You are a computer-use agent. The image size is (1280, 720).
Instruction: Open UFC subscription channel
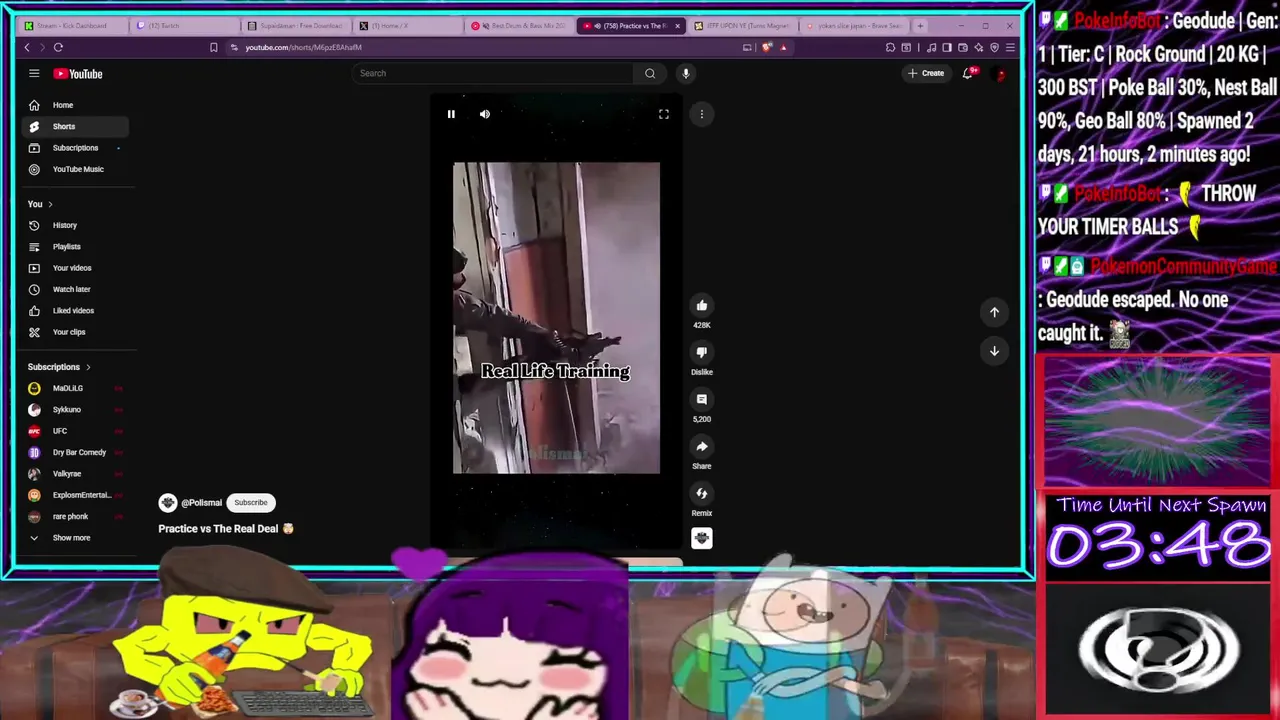(x=75, y=431)
